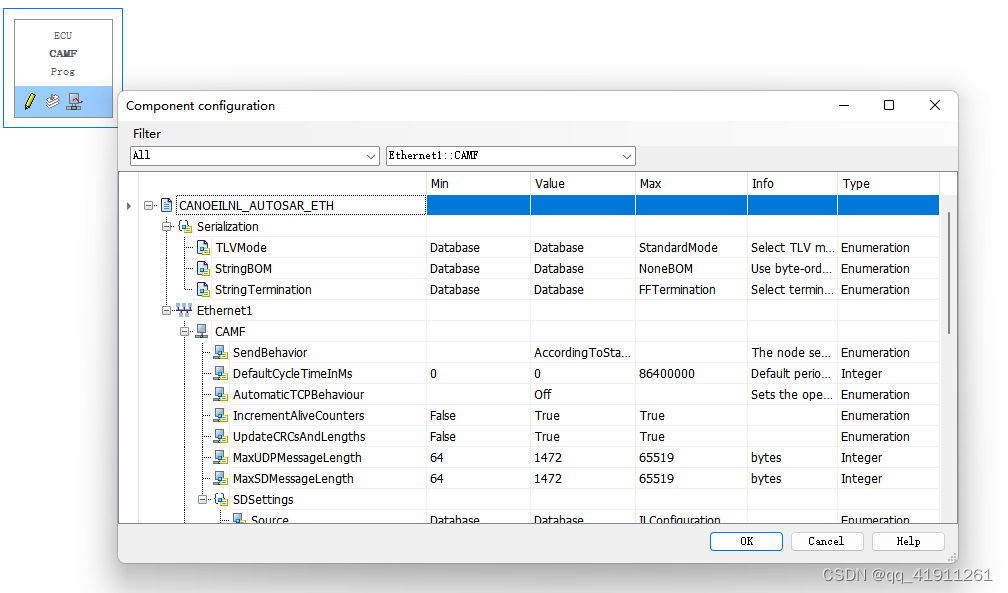
Task: Collapse the Ethernet1 tree node
Action: click(x=166, y=311)
